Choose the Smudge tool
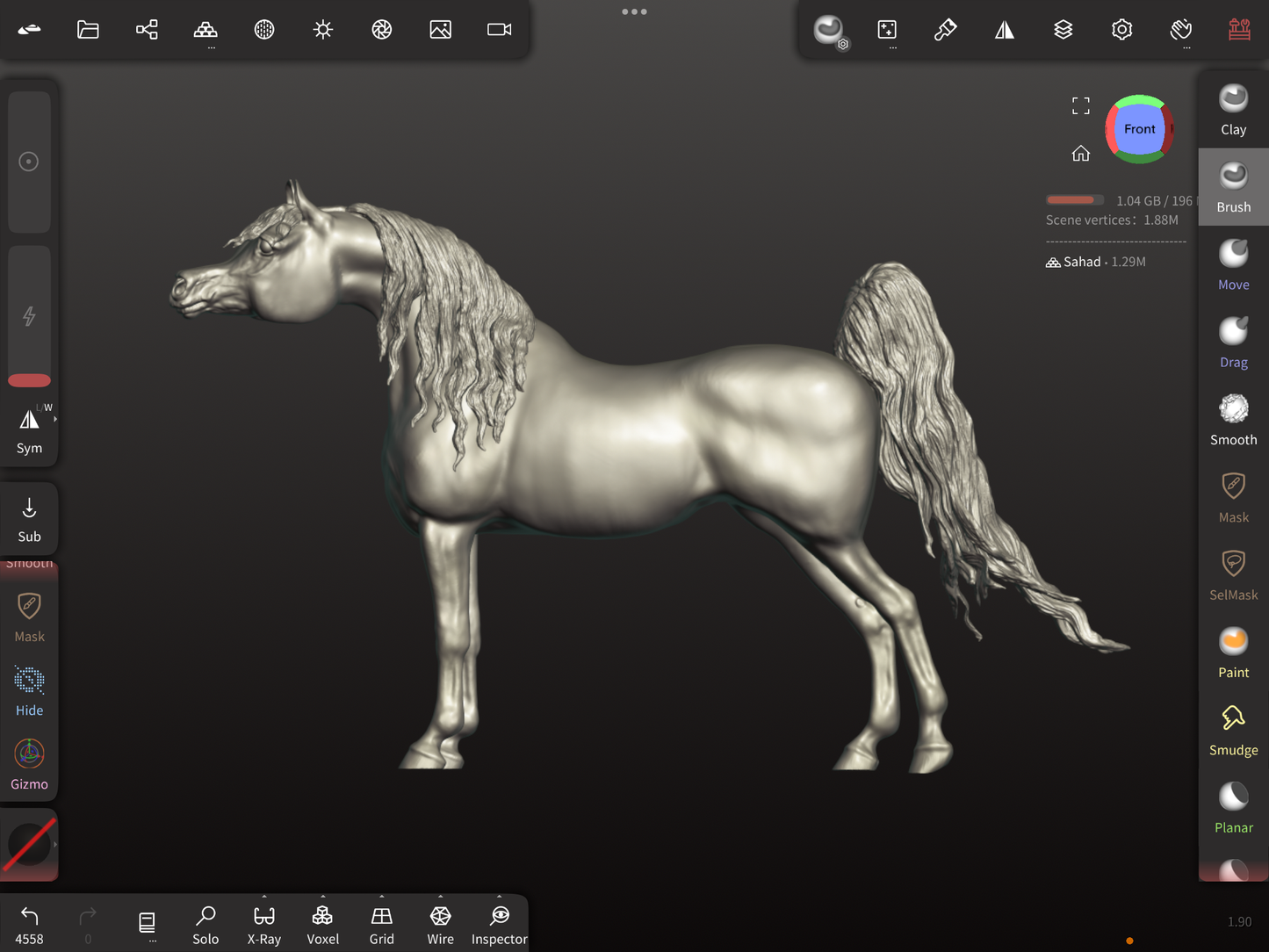This screenshot has width=1269, height=952. (x=1233, y=730)
